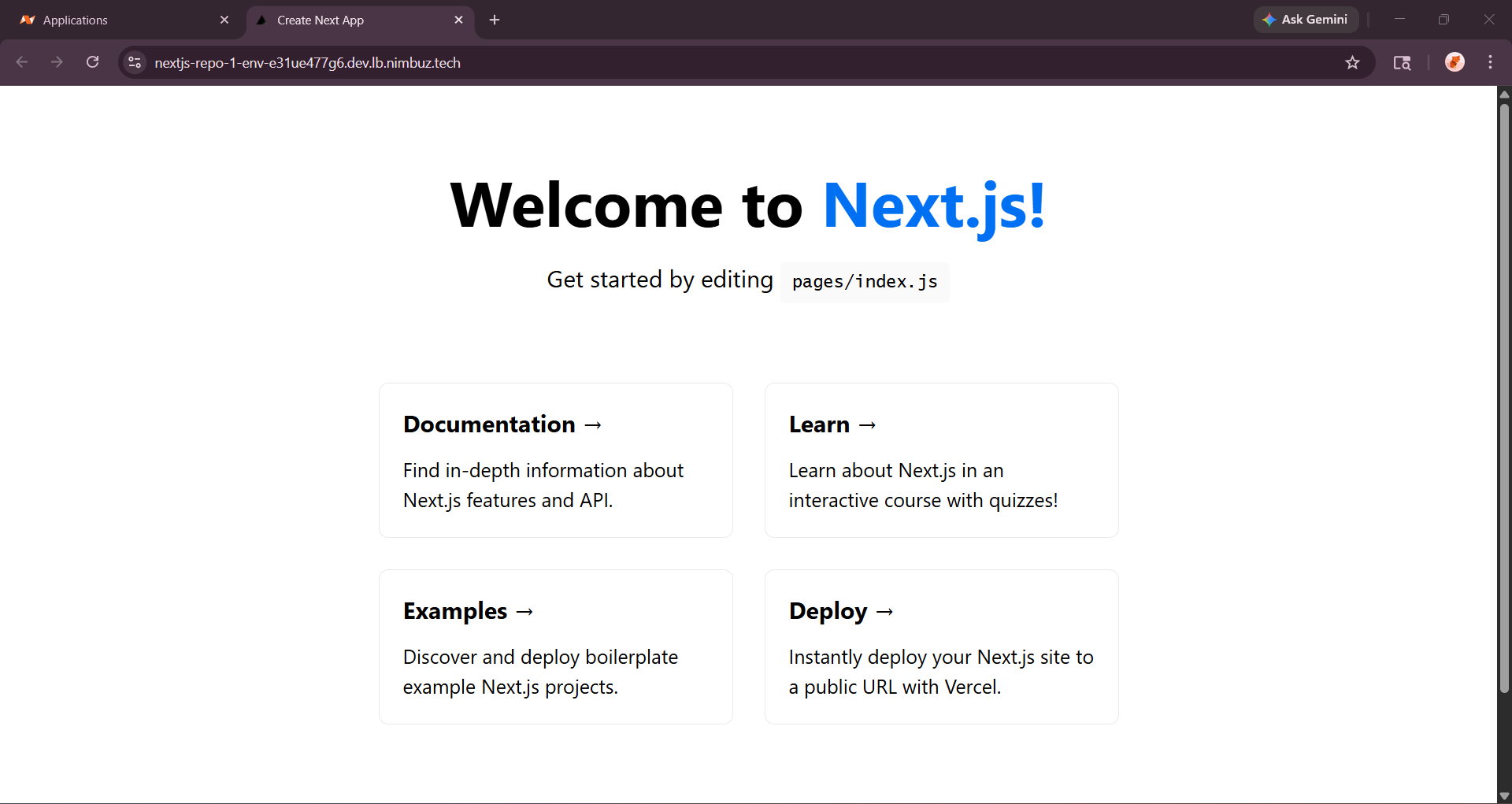Viewport: 1512px width, 804px height.
Task: Open the Google Lens search icon
Action: point(1402,62)
